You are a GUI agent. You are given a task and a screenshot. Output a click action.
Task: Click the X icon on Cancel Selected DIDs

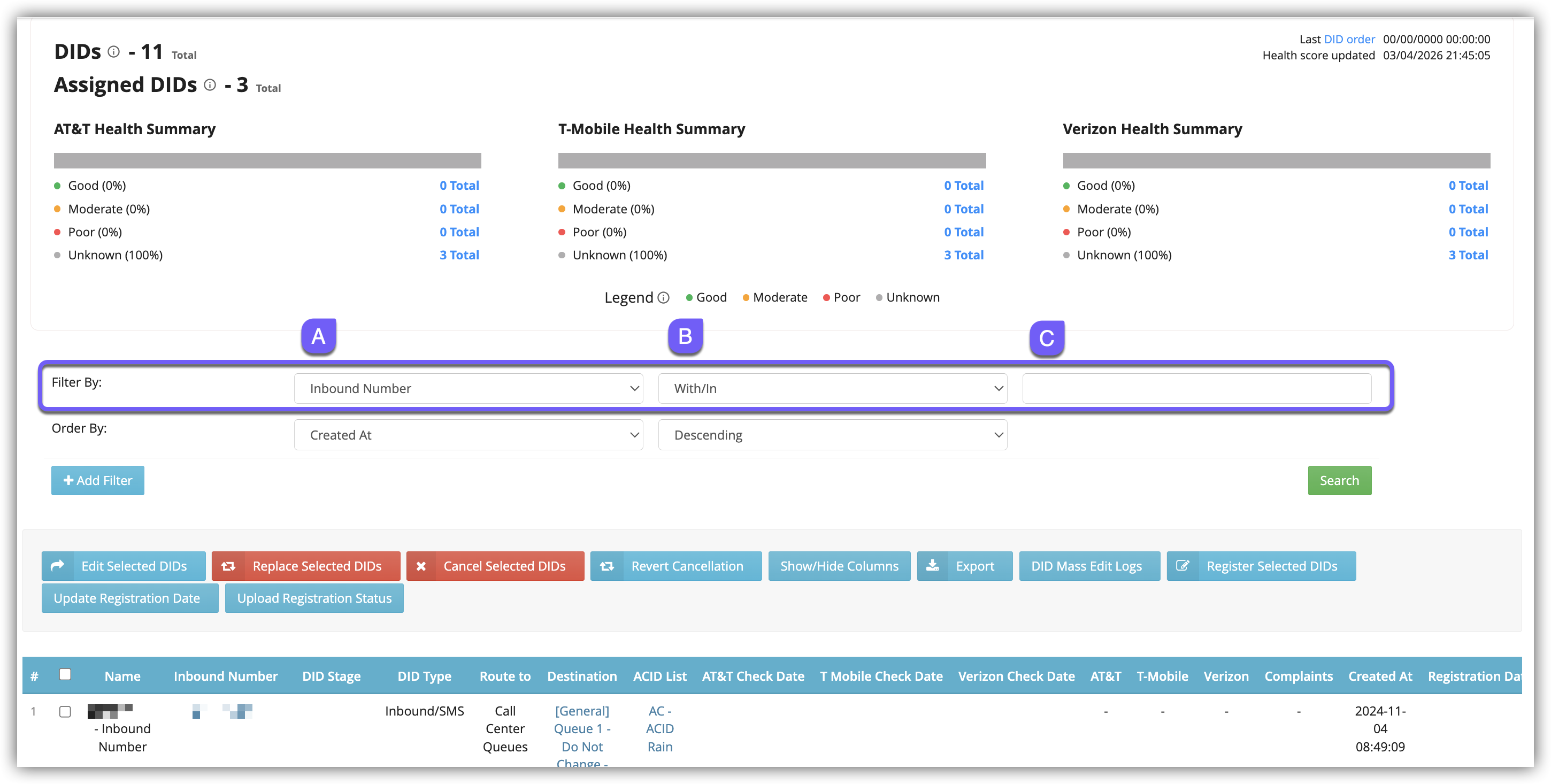click(x=421, y=566)
